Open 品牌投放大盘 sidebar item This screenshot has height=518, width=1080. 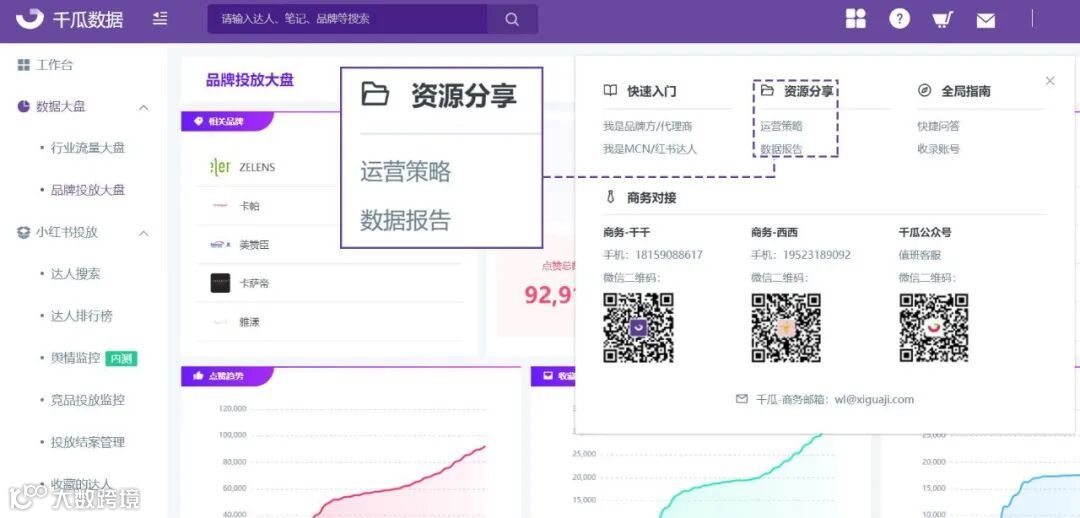87,190
